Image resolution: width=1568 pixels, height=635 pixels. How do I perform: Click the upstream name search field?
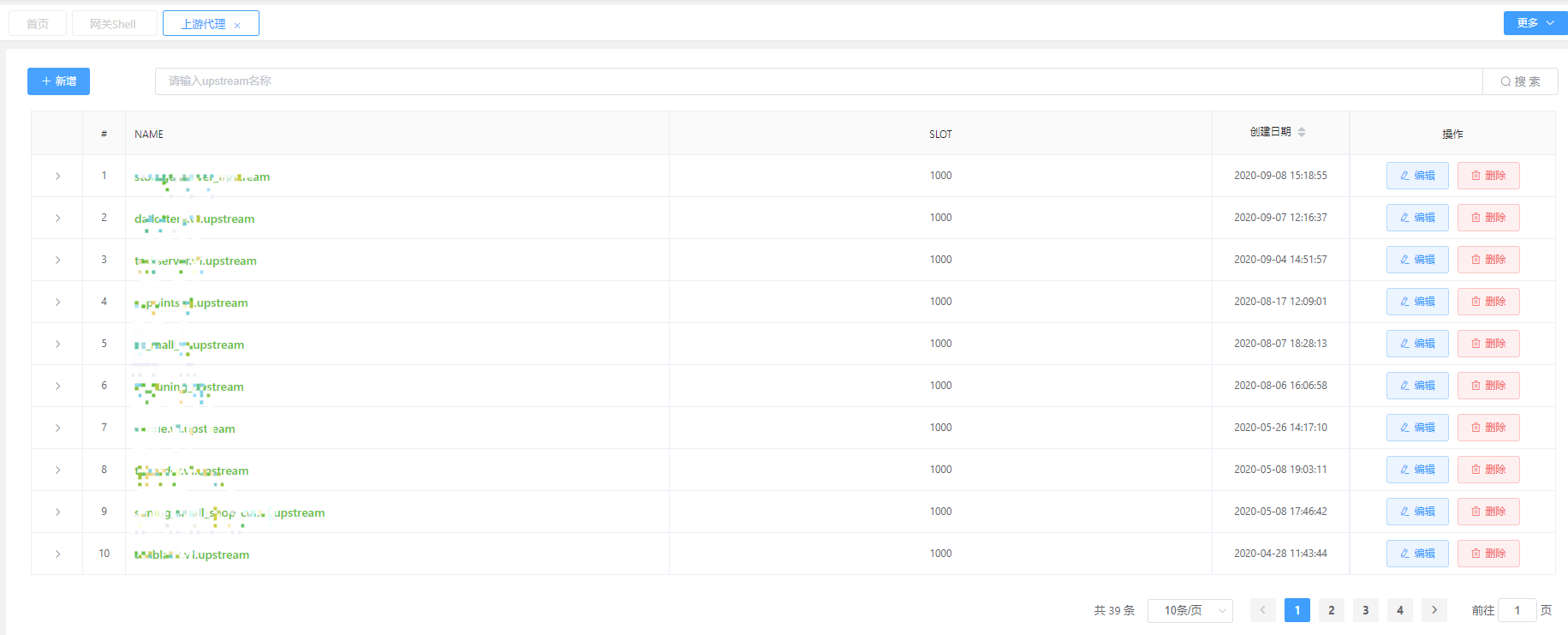819,81
